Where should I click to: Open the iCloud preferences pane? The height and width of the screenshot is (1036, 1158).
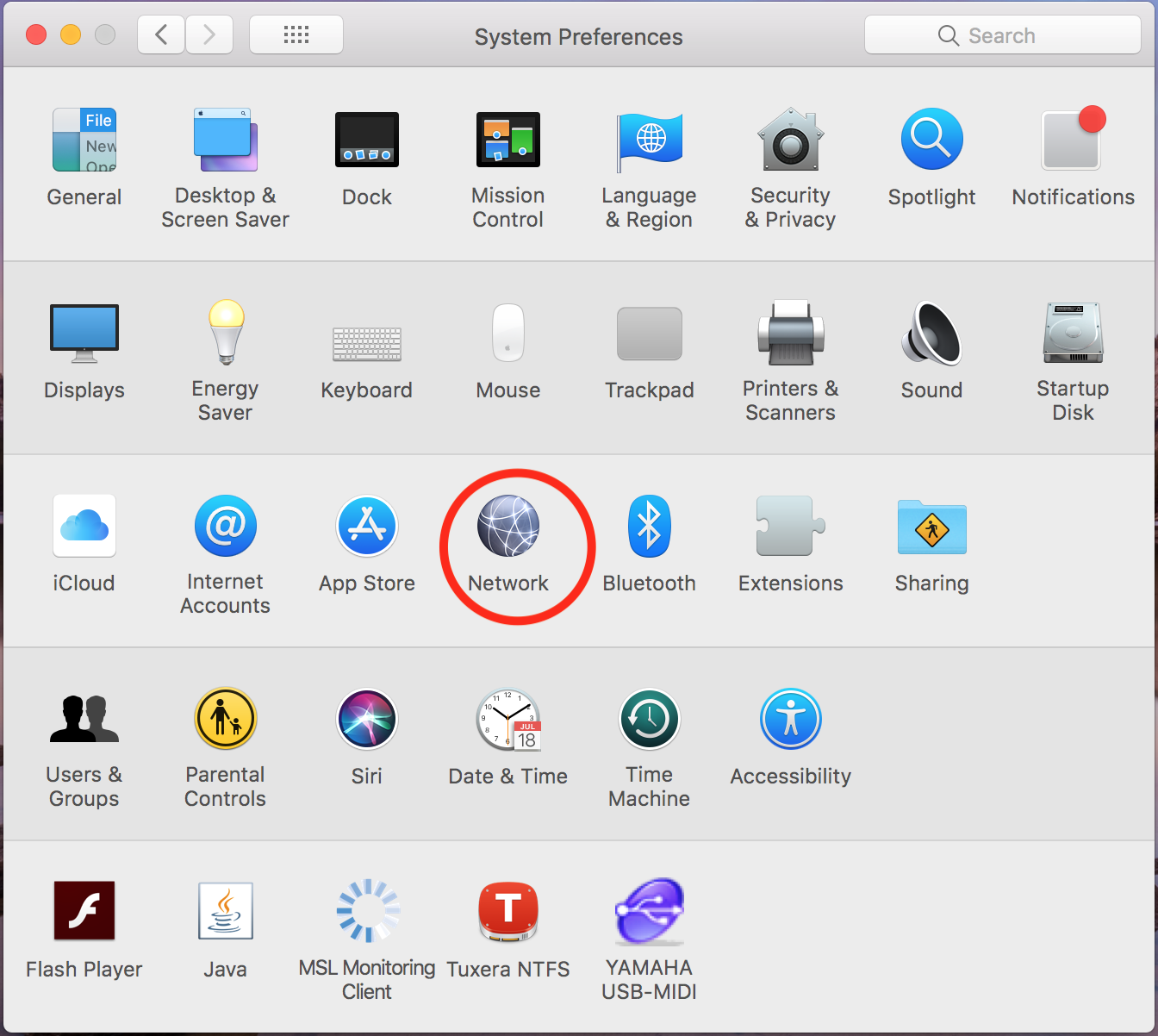(84, 527)
